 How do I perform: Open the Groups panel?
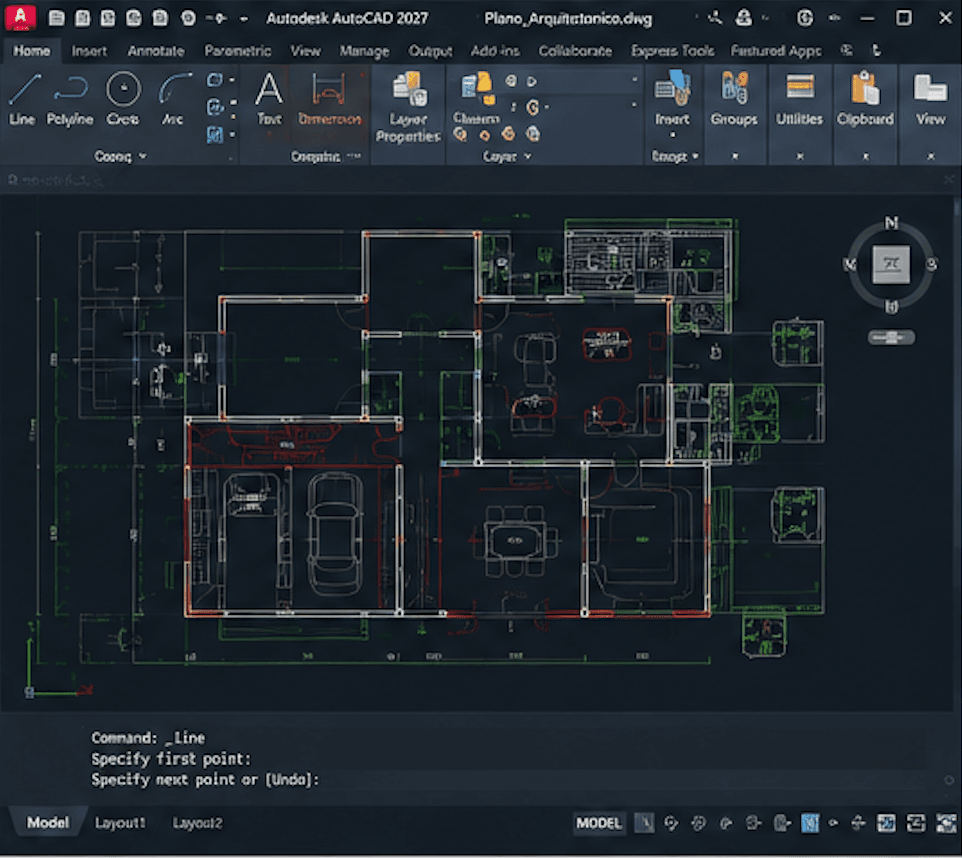coord(734,98)
